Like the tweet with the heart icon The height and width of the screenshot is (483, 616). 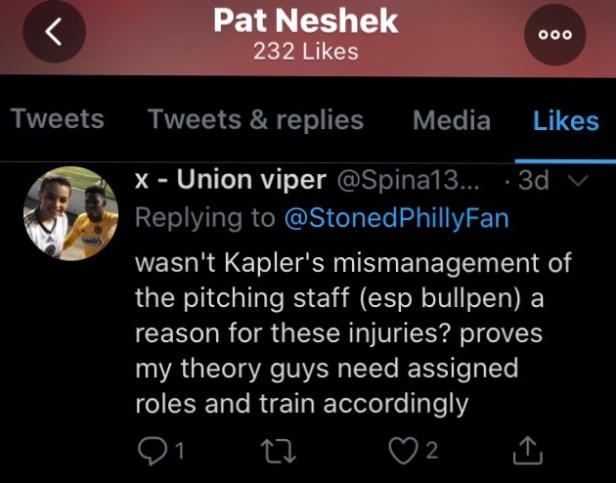coord(403,452)
